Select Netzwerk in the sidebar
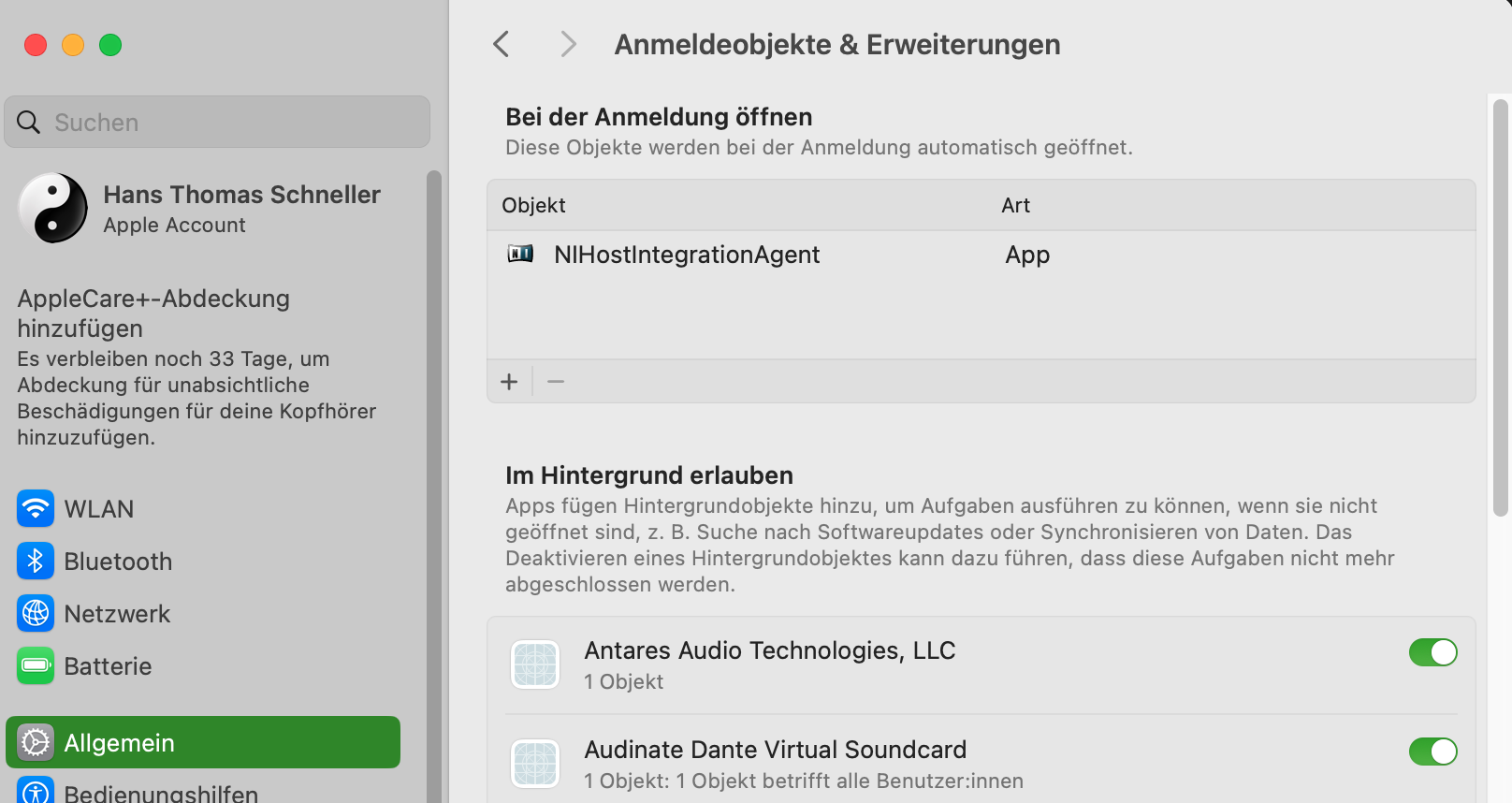The height and width of the screenshot is (803, 1512). click(203, 614)
